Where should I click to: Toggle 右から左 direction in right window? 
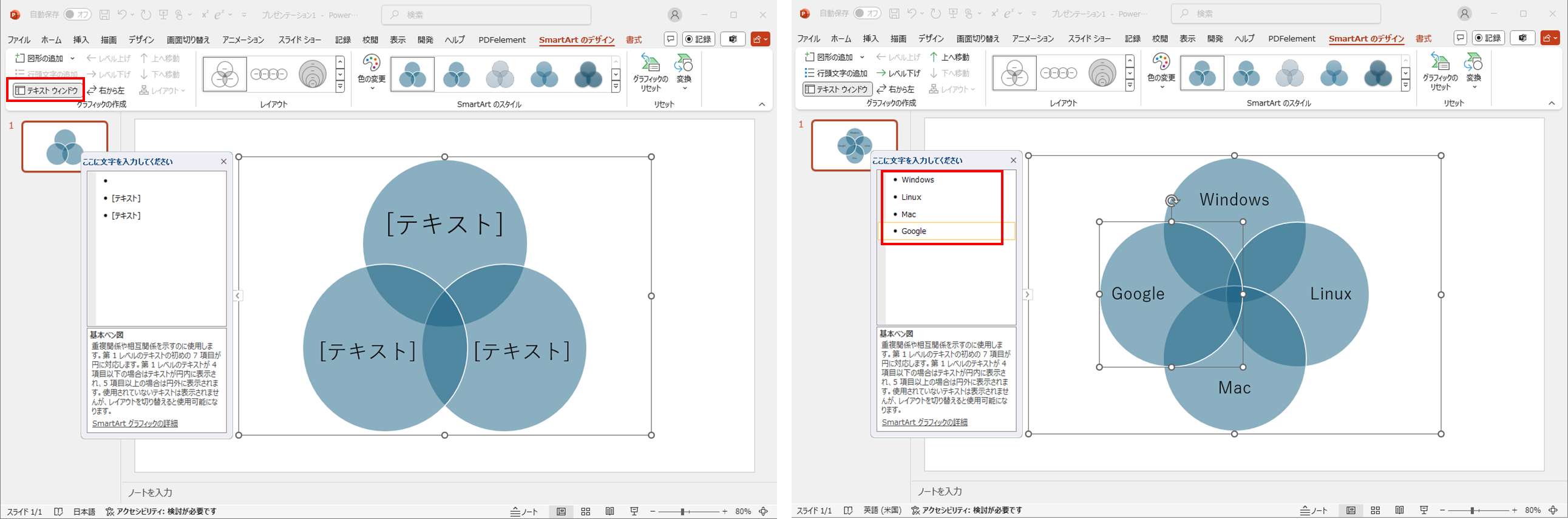pos(895,89)
